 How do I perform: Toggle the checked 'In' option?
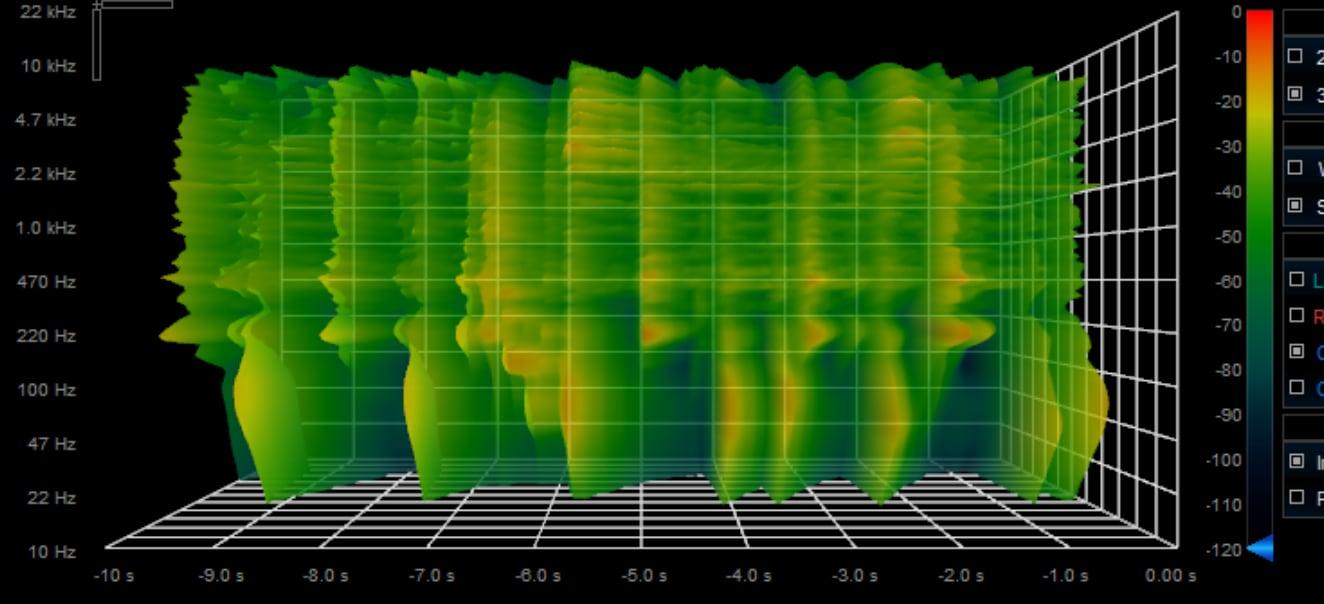[x=1296, y=461]
